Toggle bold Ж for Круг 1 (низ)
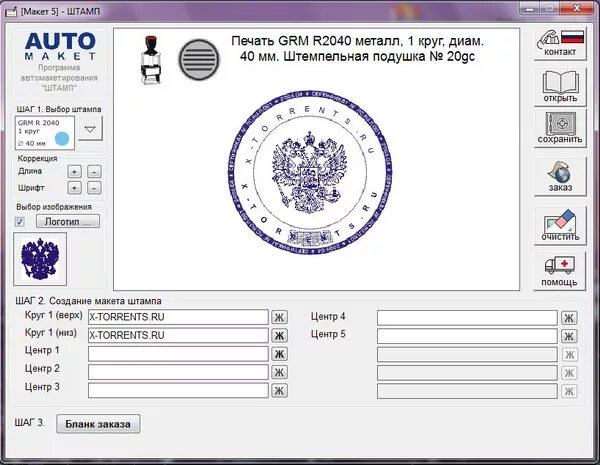 [279, 335]
